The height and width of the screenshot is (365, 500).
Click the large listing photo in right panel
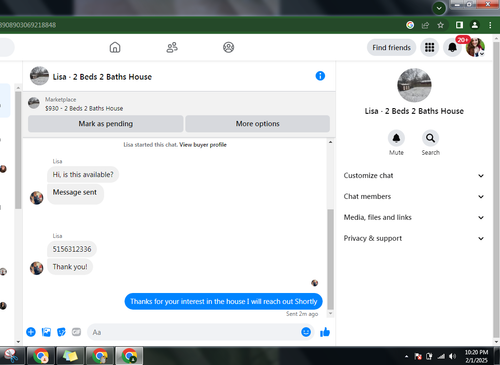pyautogui.click(x=414, y=85)
